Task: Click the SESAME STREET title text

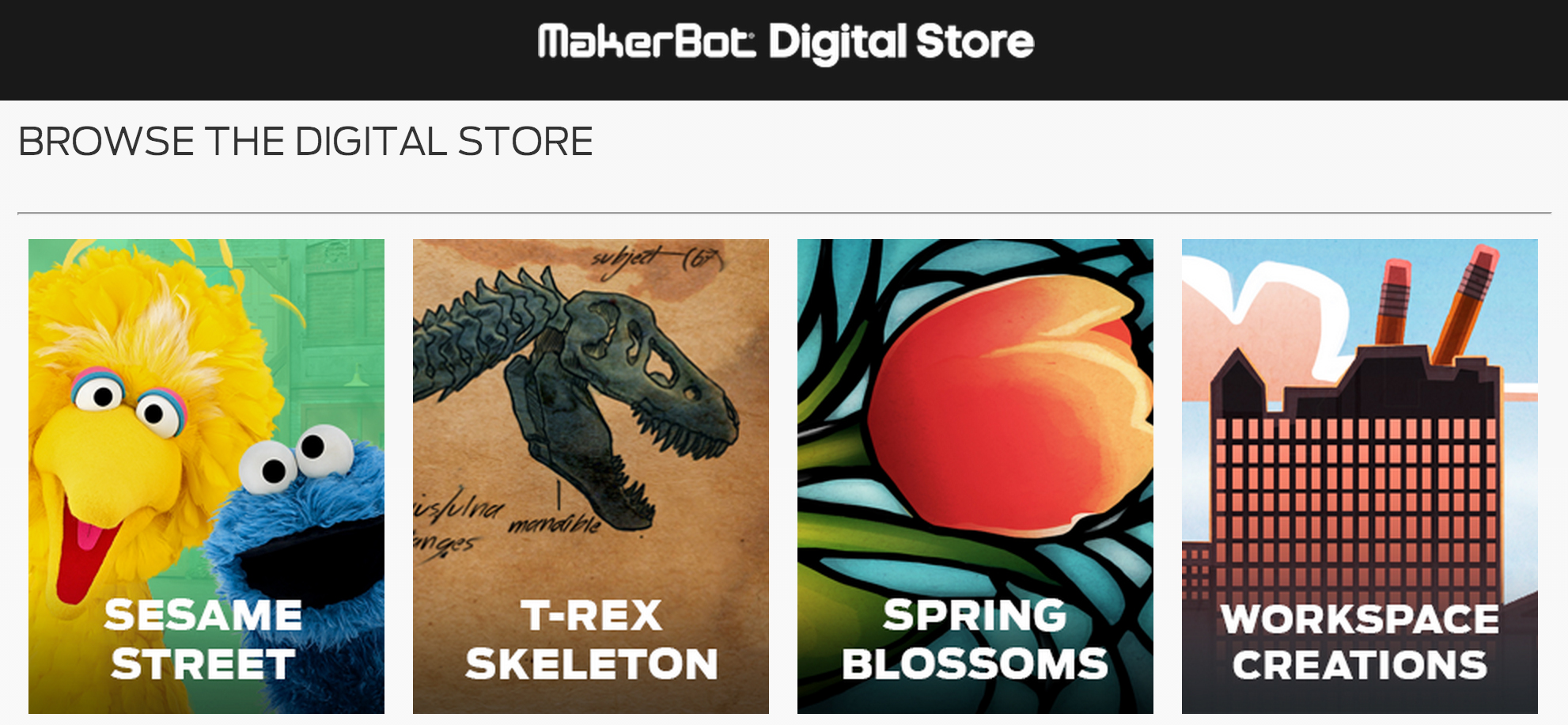Action: click(x=203, y=640)
